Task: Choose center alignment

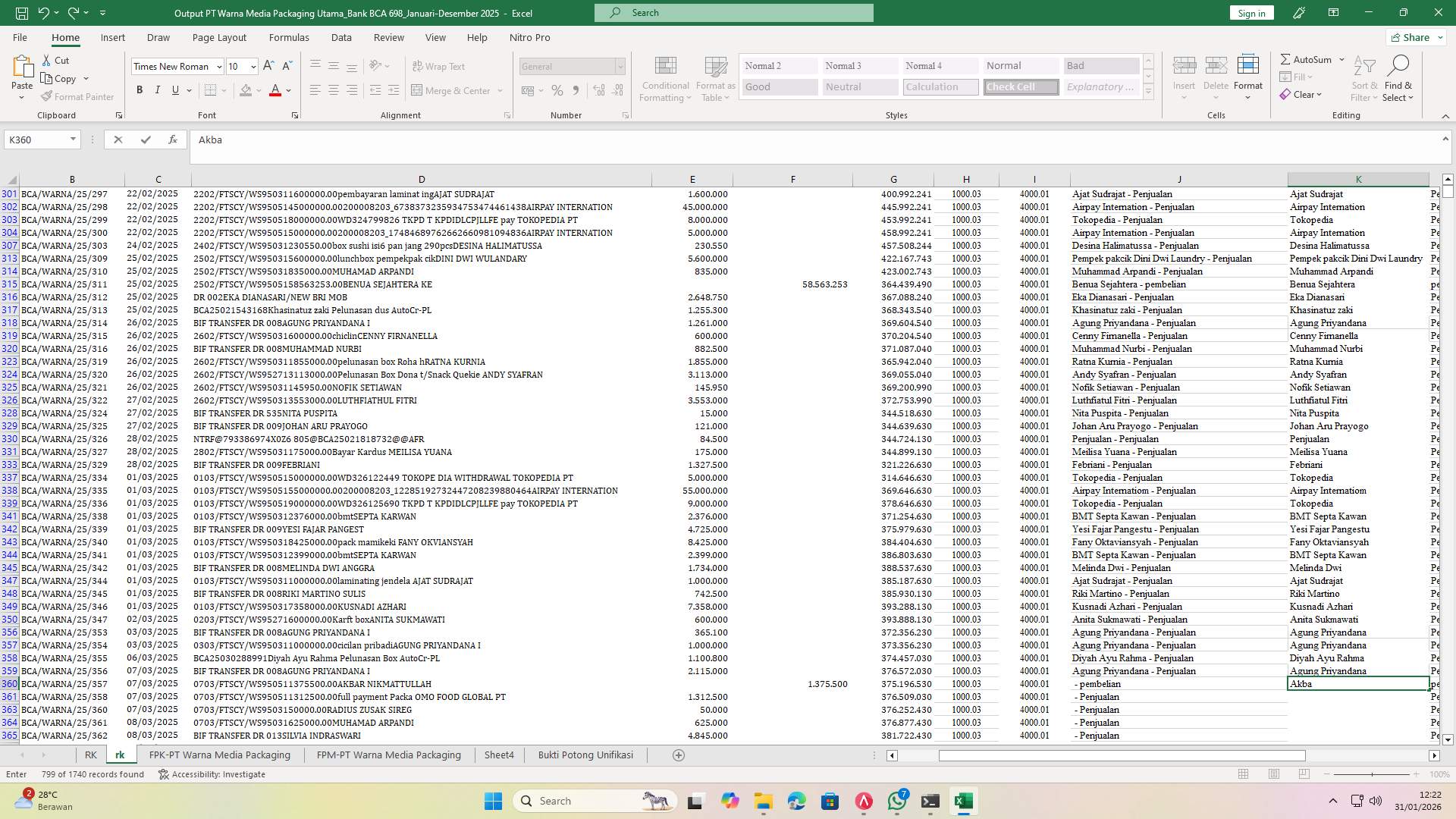Action: 334,89
